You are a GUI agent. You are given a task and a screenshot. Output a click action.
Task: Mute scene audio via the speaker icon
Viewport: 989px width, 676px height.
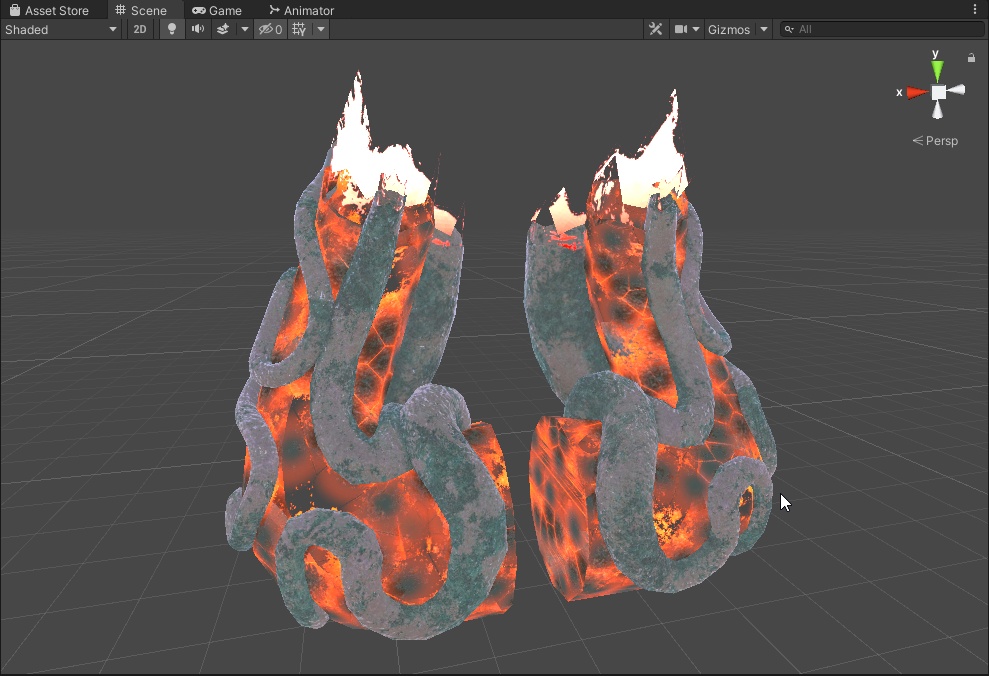(195, 29)
